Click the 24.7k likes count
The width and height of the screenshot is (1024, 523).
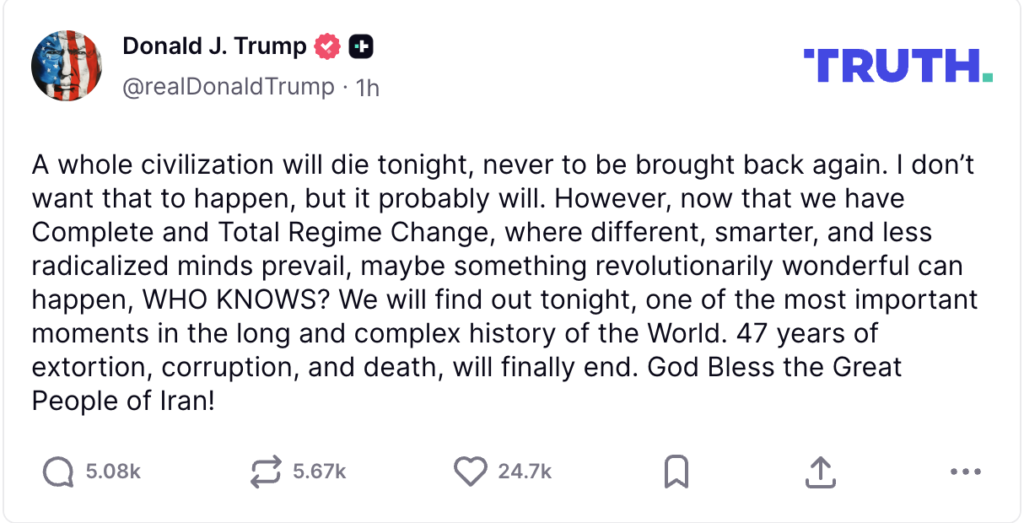(x=525, y=471)
